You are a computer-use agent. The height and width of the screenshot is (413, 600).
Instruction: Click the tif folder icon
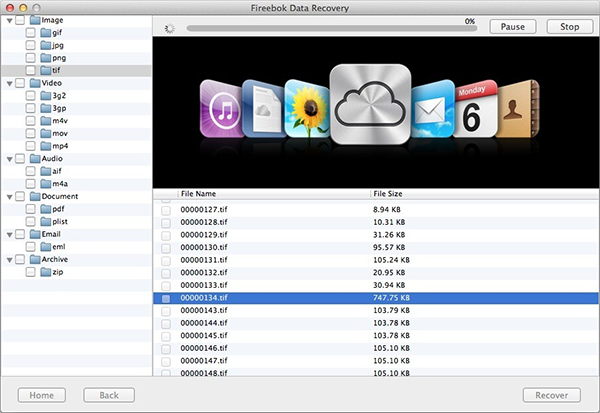click(x=46, y=70)
